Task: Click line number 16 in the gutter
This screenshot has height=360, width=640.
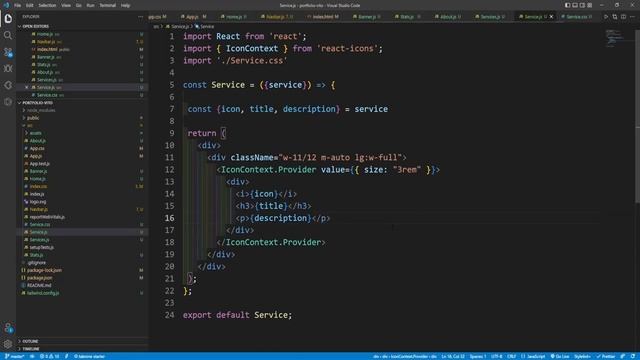Action: [169, 218]
